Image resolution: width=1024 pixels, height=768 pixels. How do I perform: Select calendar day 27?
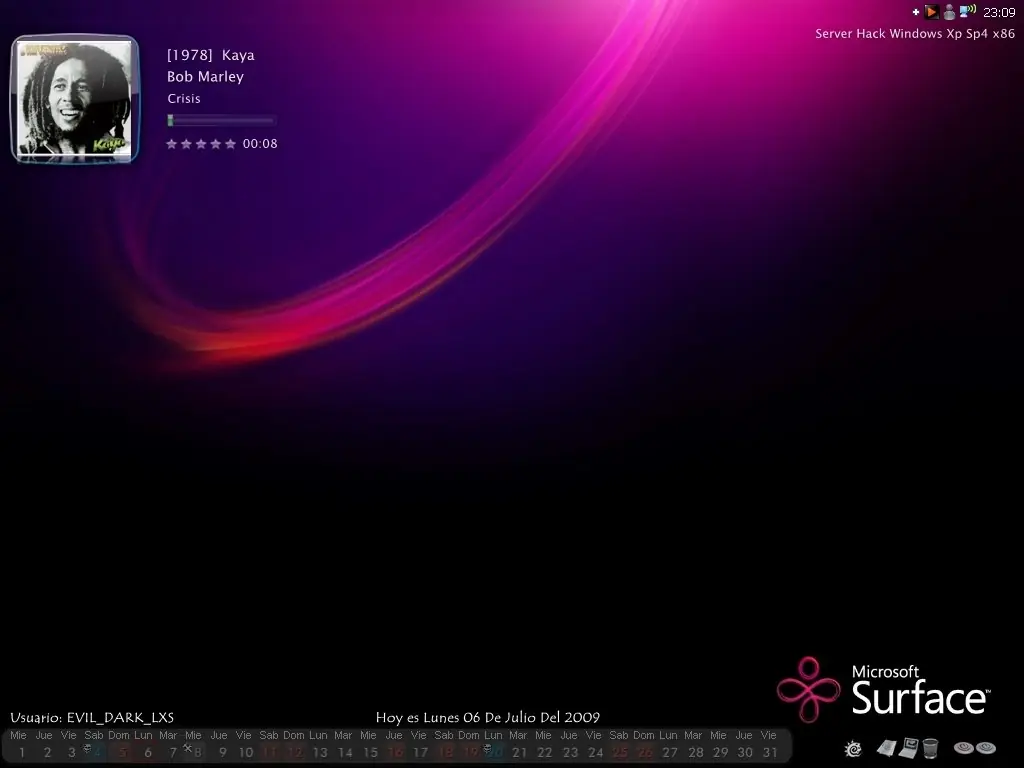tap(669, 752)
